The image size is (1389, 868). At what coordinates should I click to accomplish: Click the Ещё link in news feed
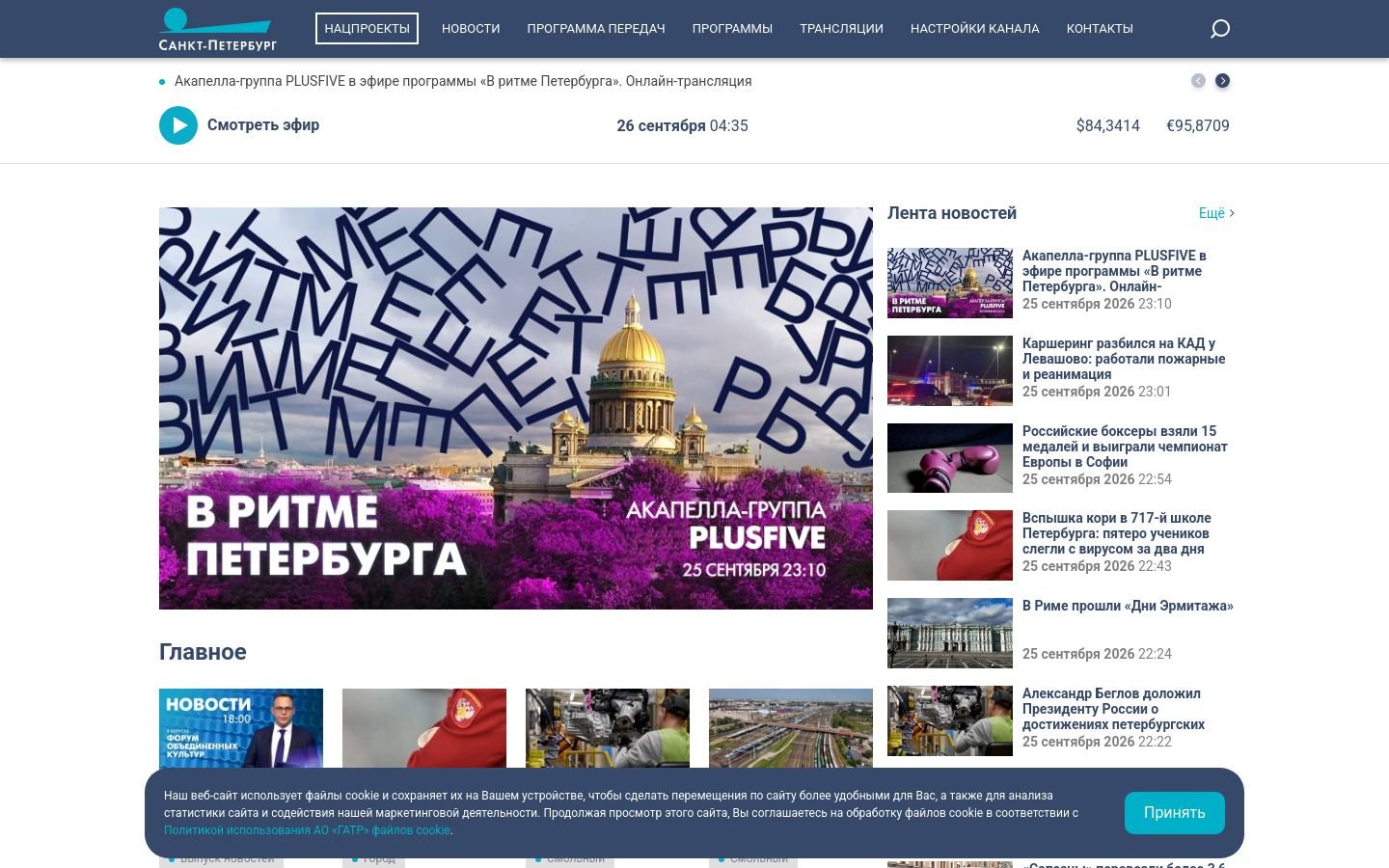click(1216, 213)
